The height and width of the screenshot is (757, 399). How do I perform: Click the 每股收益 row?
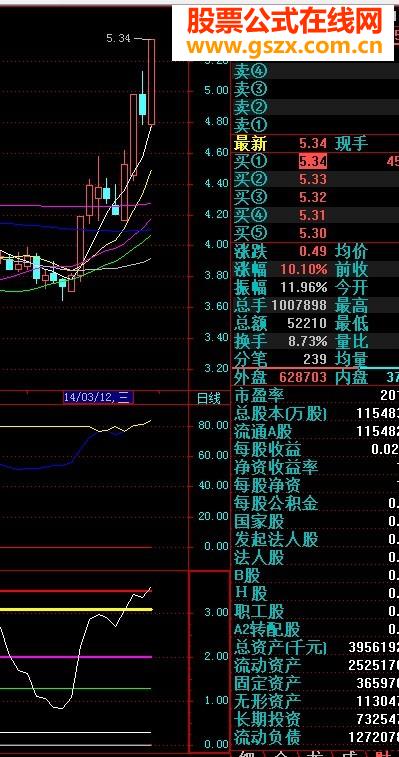pyautogui.click(x=316, y=449)
